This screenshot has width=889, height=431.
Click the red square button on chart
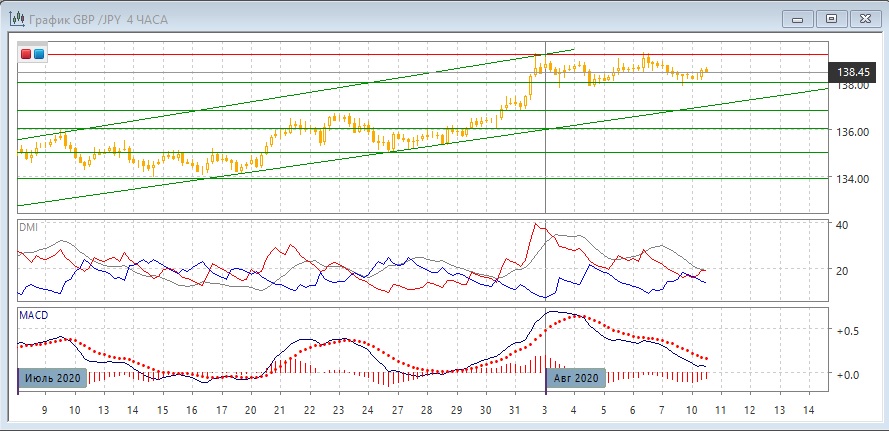point(26,53)
